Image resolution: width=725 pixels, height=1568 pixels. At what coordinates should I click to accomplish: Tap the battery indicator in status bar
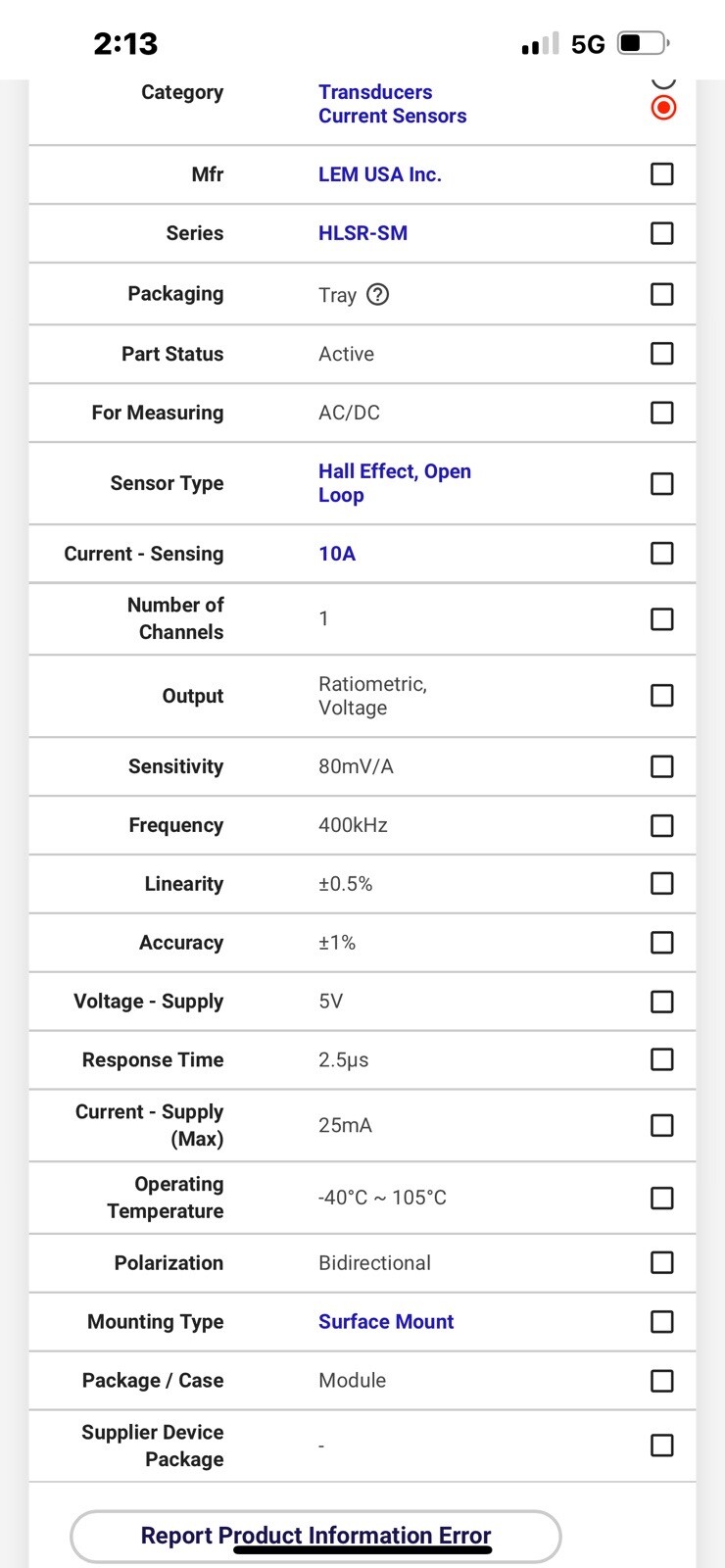643,44
